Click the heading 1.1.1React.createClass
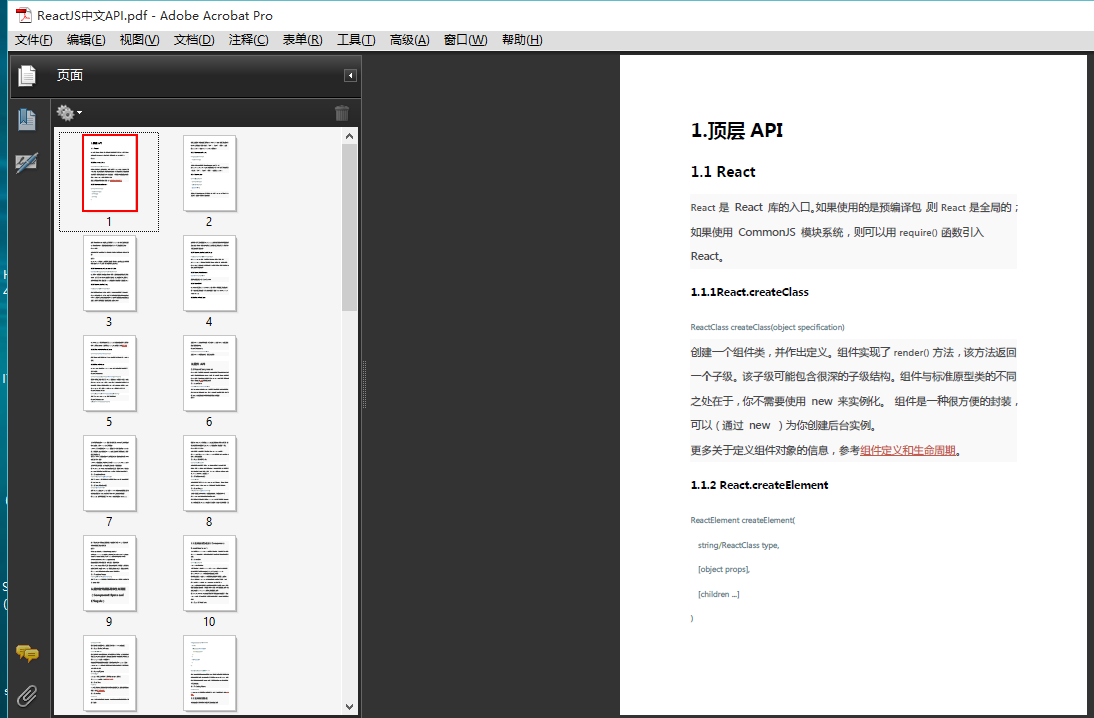 click(x=749, y=292)
